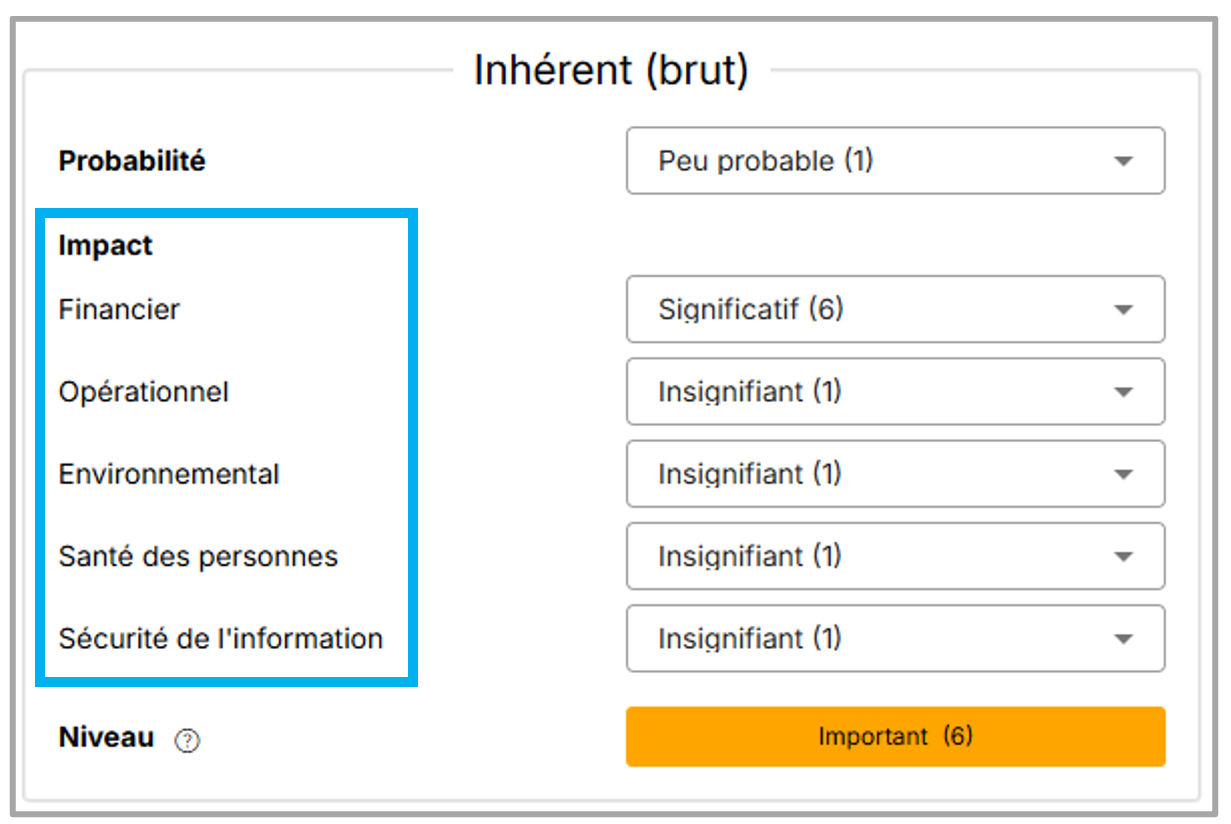Open the Sécurité de l'information dropdown

point(1123,638)
